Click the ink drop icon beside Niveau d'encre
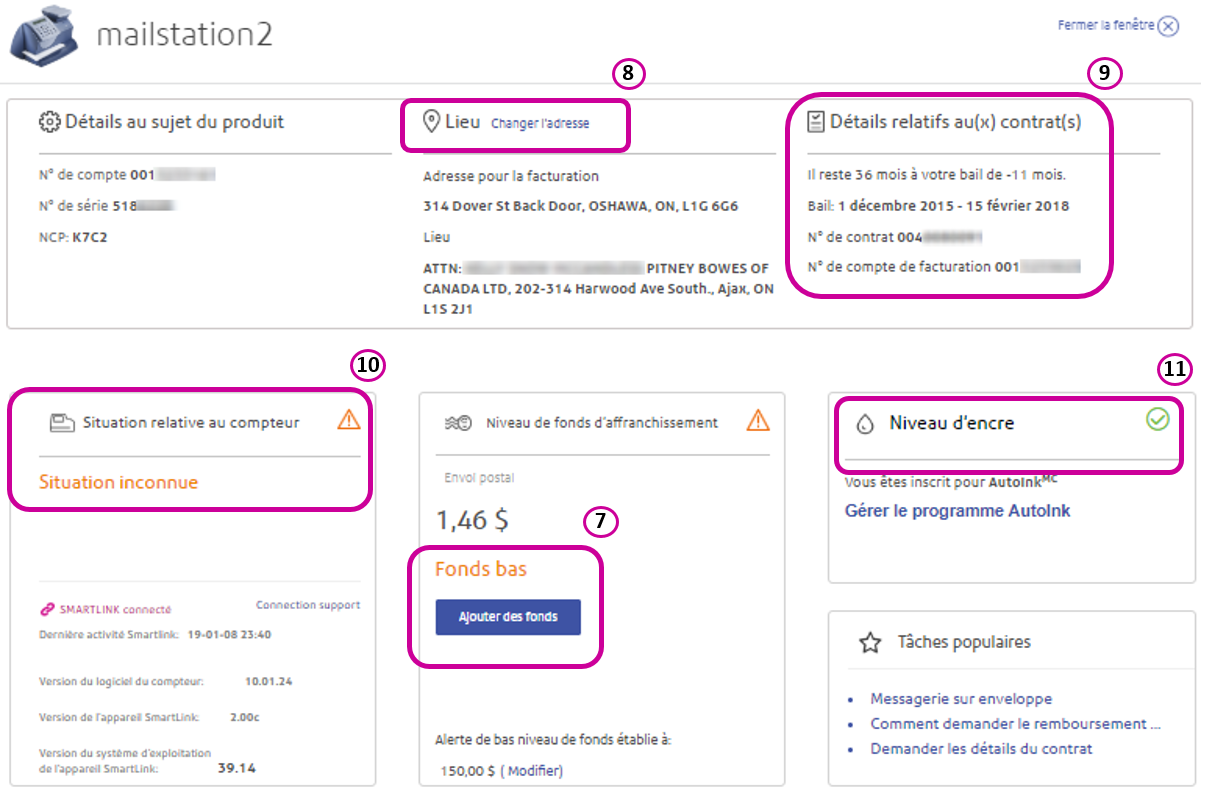 866,424
